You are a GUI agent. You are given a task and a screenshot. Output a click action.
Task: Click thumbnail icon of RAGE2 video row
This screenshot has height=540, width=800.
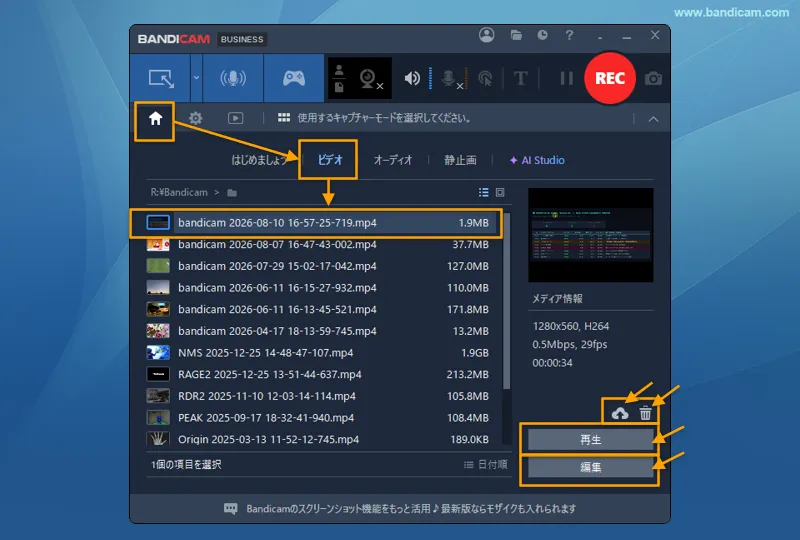158,374
